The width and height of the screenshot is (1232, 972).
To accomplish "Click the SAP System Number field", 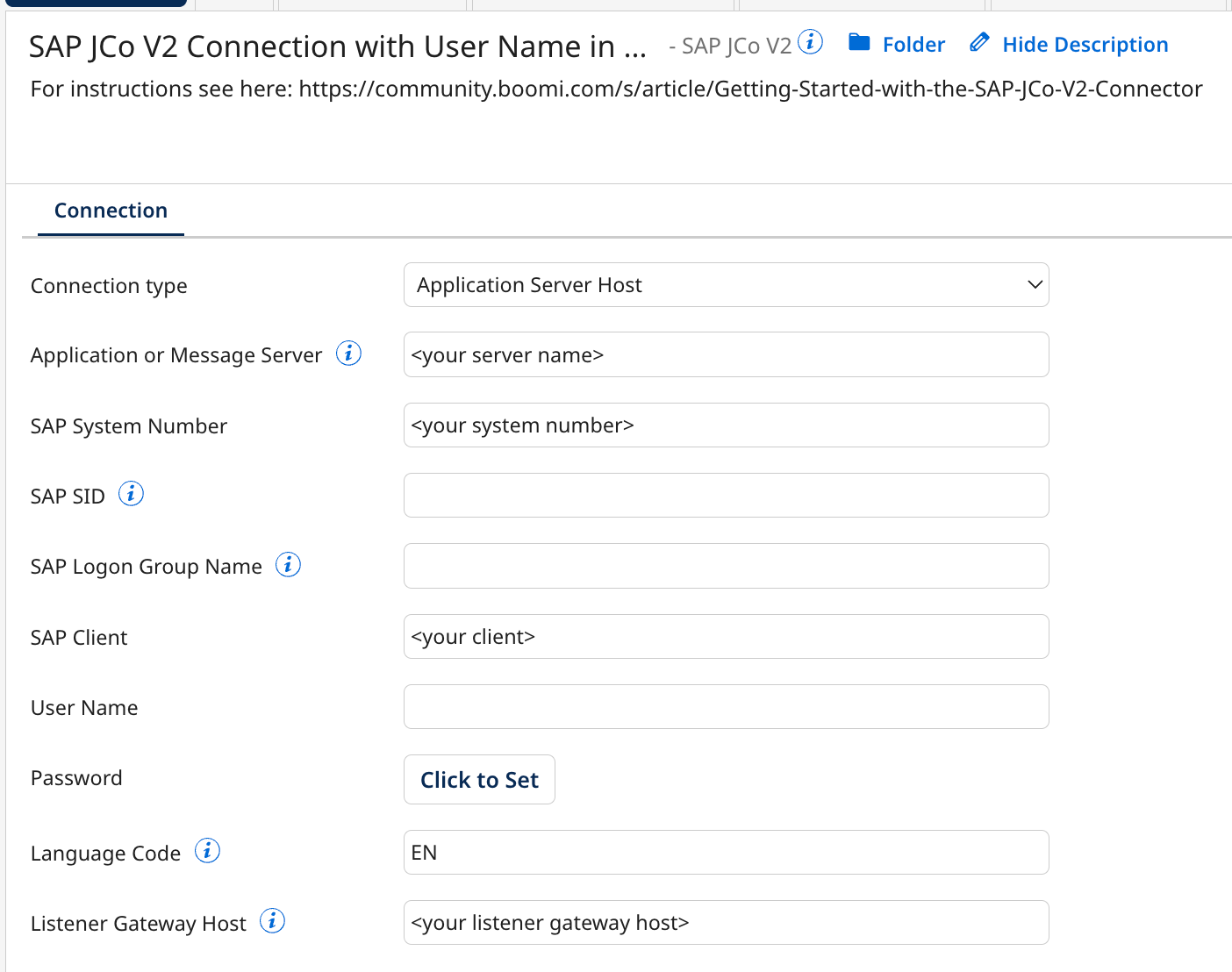I will tap(726, 425).
